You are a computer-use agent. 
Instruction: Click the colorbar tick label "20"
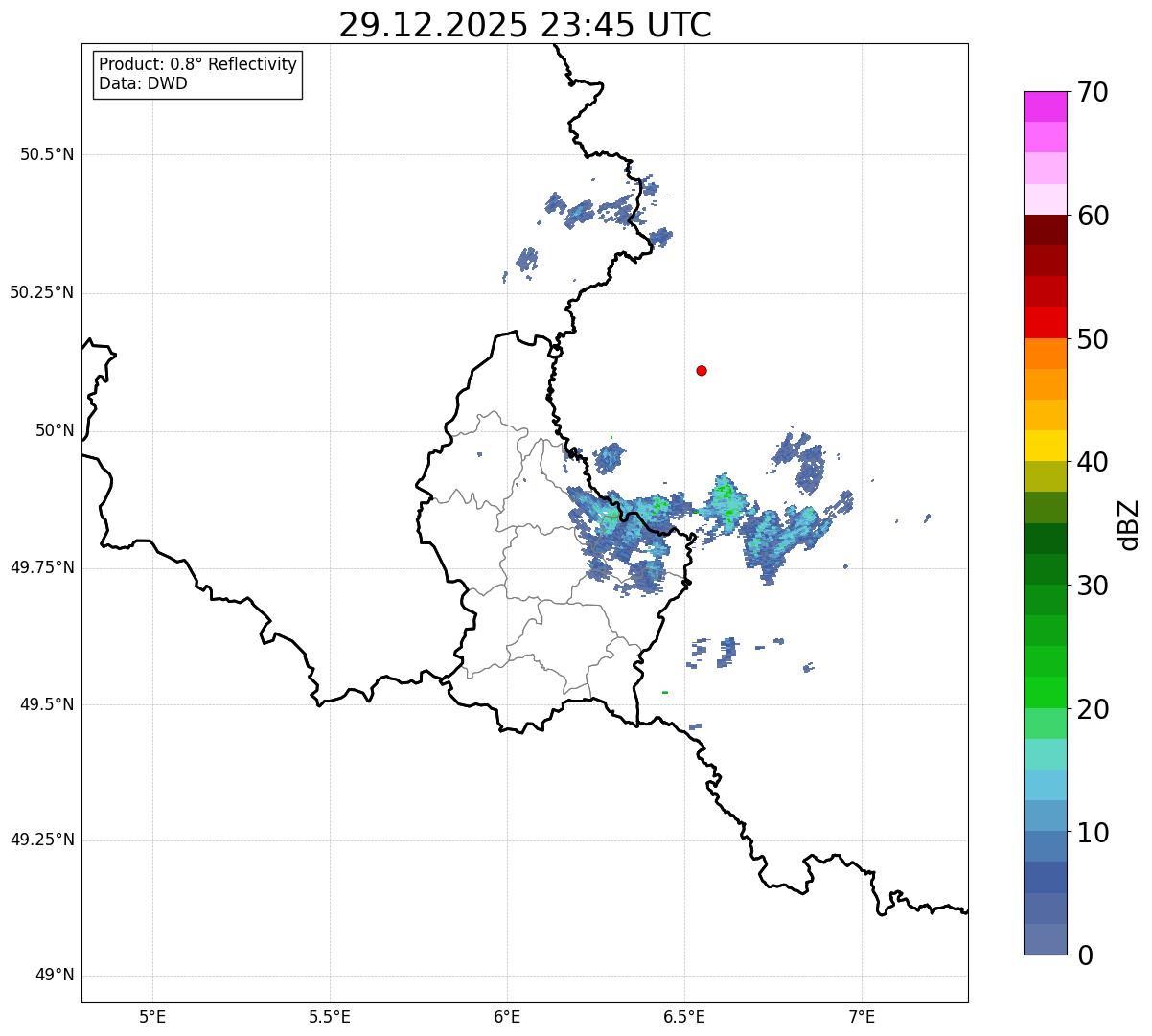(1092, 709)
